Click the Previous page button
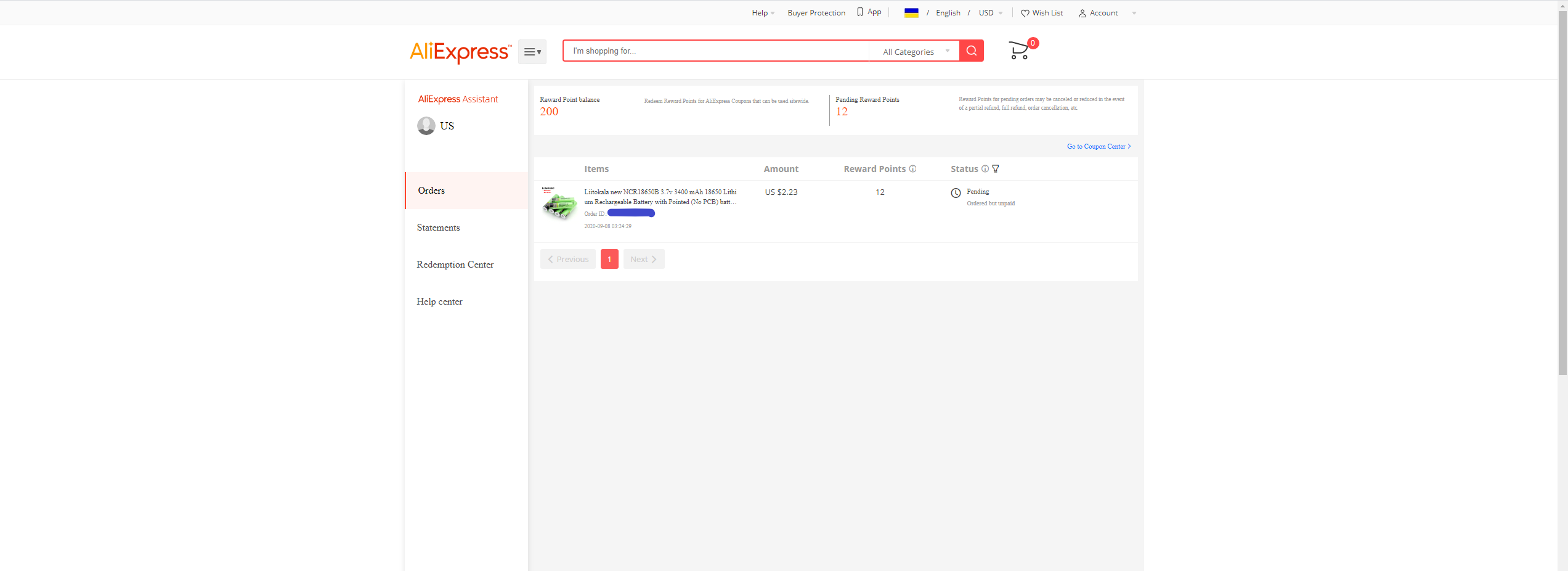This screenshot has width=1568, height=571. [568, 259]
